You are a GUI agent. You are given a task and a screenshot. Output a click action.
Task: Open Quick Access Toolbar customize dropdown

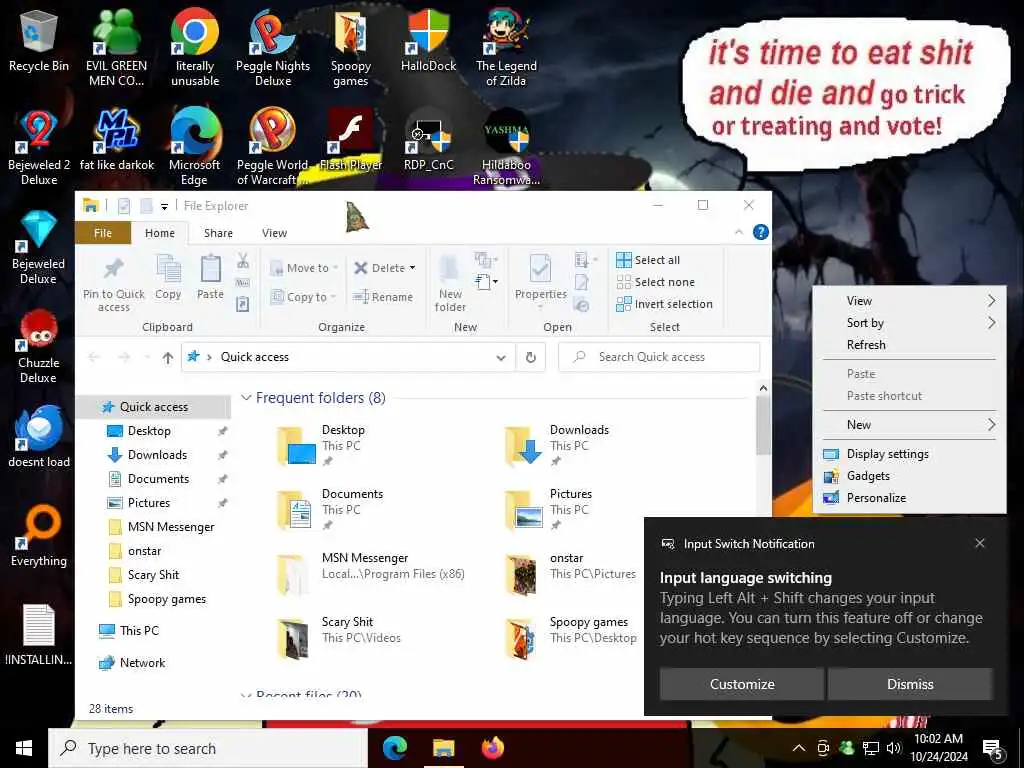click(164, 206)
